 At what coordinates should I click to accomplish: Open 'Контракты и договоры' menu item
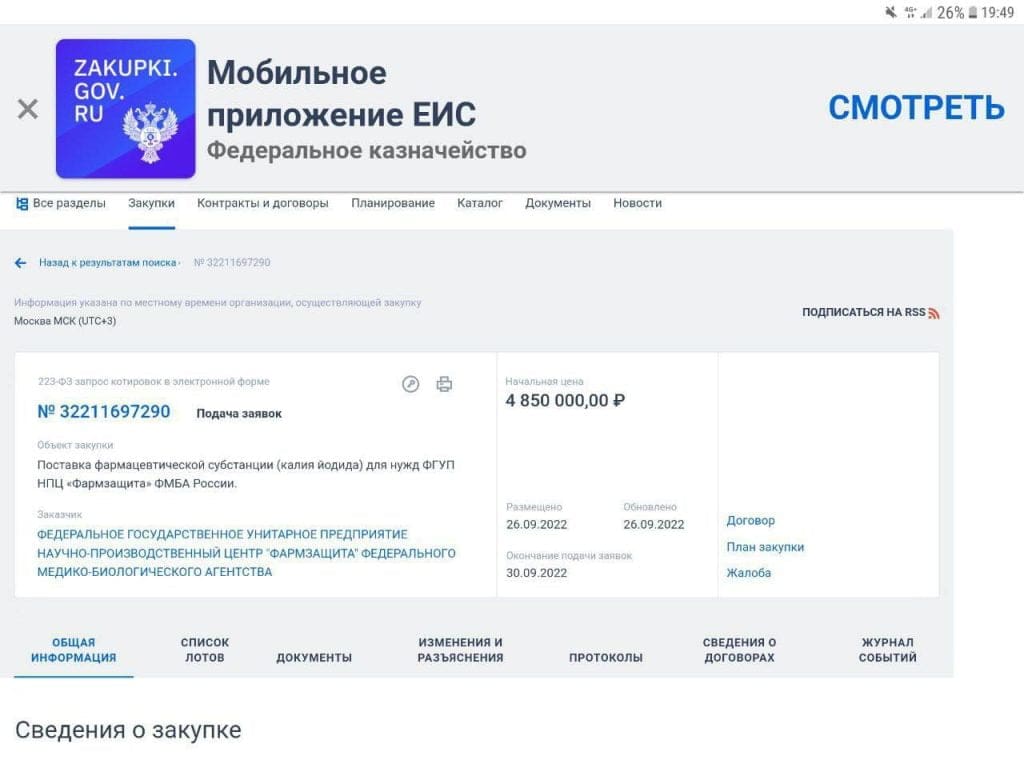coord(263,203)
